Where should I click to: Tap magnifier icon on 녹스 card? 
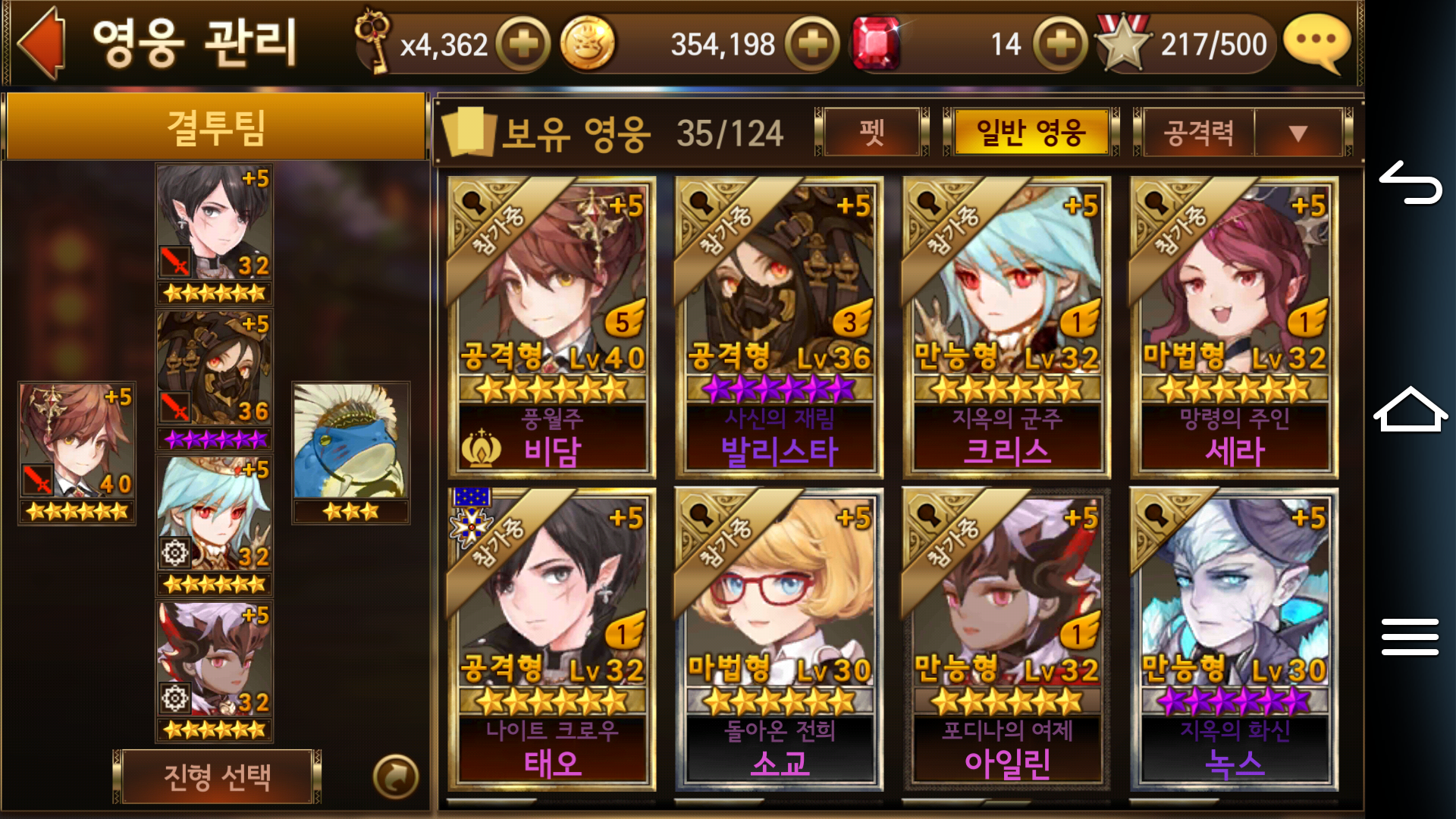click(x=1156, y=516)
